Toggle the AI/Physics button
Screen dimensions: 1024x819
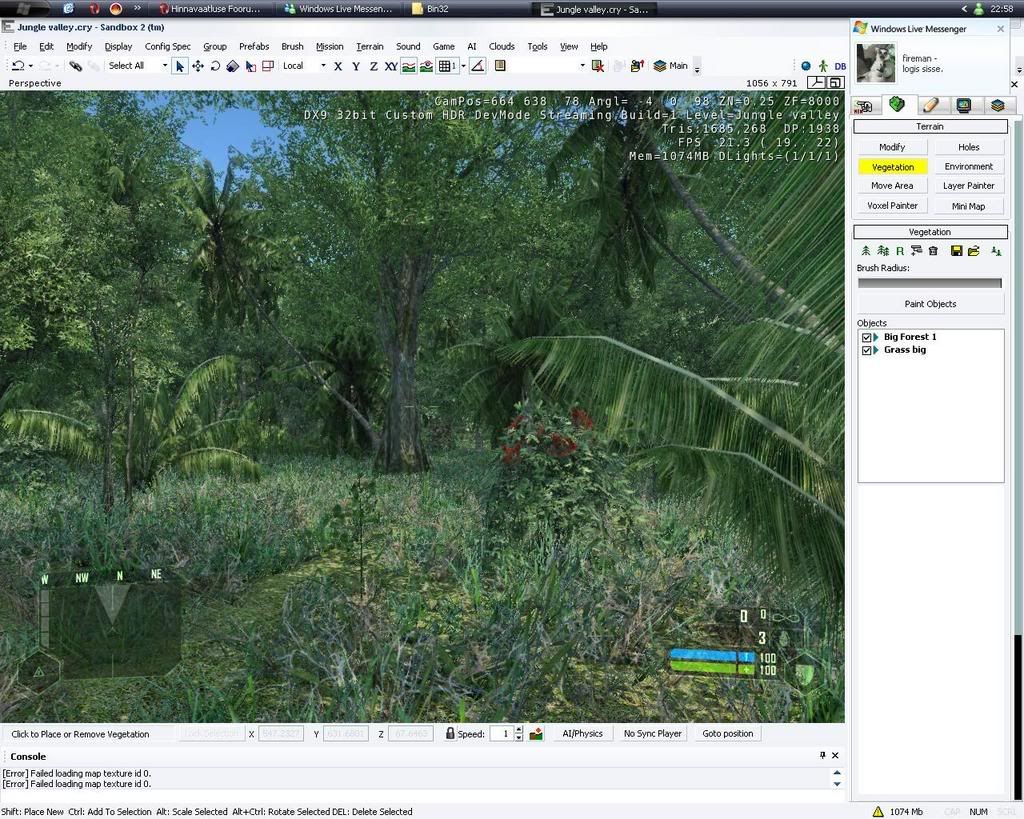[583, 734]
